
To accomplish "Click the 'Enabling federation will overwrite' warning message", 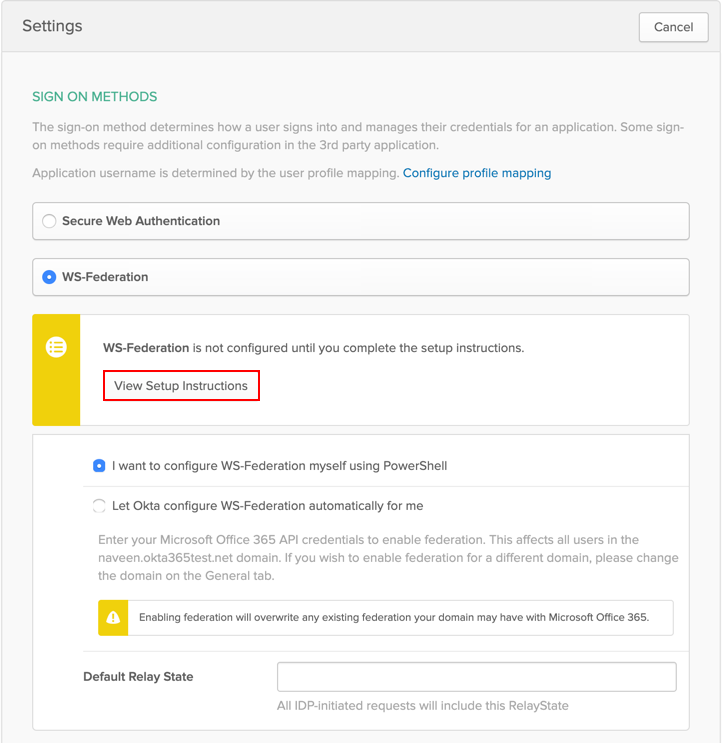I will tap(394, 618).
